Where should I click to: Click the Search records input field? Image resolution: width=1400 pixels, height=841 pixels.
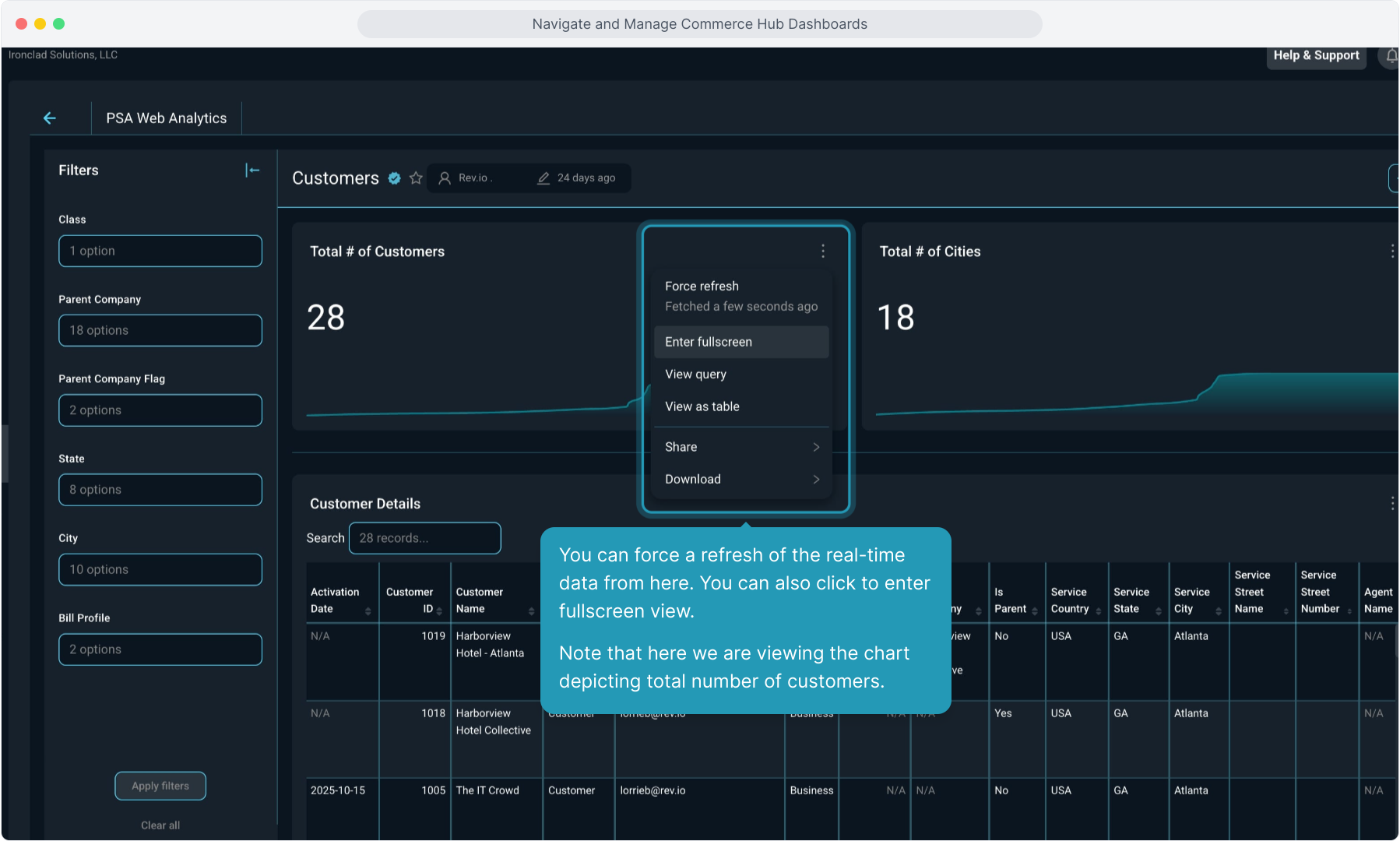(x=424, y=538)
